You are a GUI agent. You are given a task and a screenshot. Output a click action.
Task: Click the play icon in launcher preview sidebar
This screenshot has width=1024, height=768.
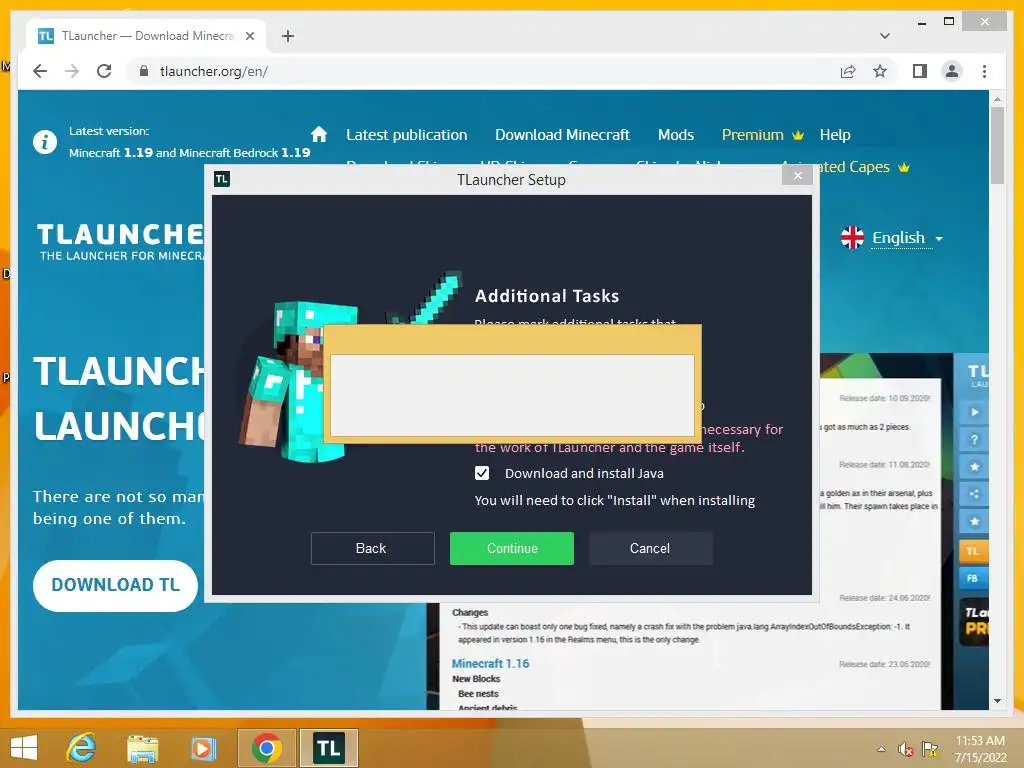[974, 412]
